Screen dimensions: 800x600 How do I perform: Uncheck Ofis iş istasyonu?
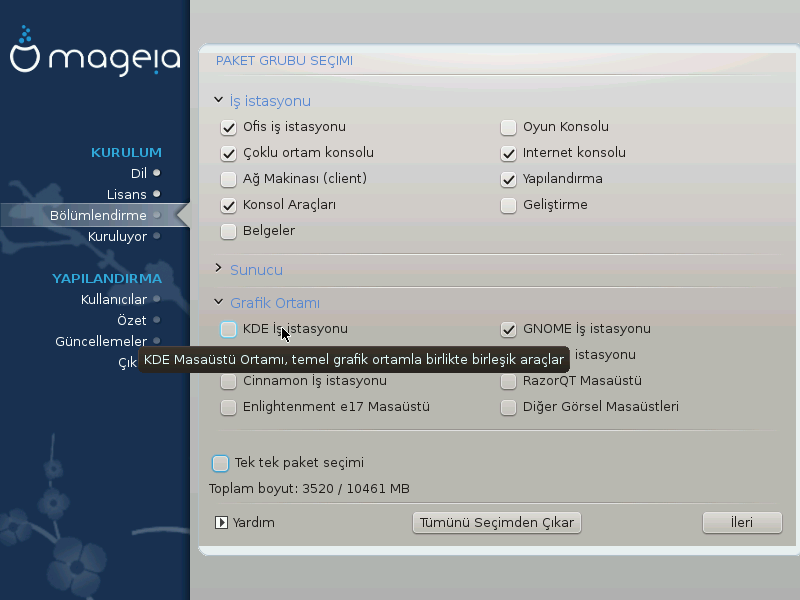[x=228, y=127]
